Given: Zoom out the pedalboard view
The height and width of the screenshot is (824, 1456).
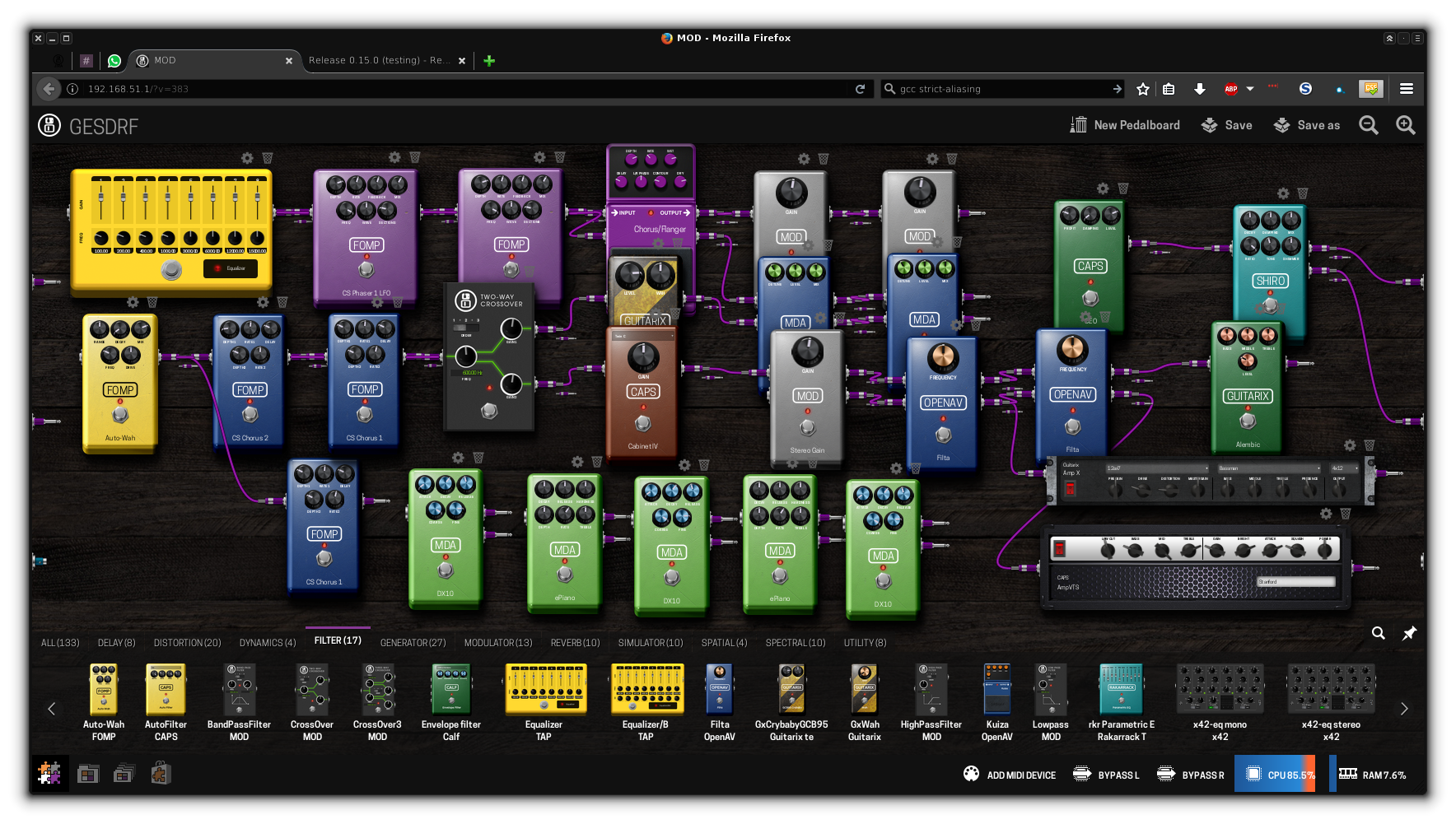Looking at the screenshot, I should click(x=1369, y=125).
